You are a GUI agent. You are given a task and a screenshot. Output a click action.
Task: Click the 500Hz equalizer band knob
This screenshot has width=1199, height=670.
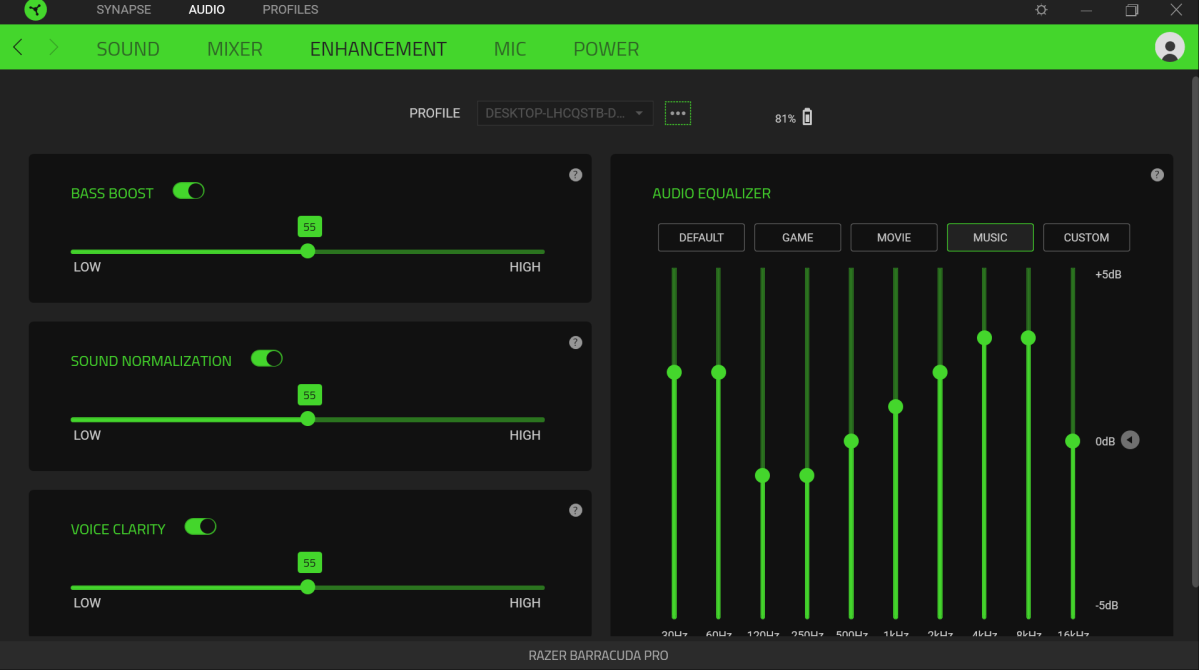coord(851,441)
